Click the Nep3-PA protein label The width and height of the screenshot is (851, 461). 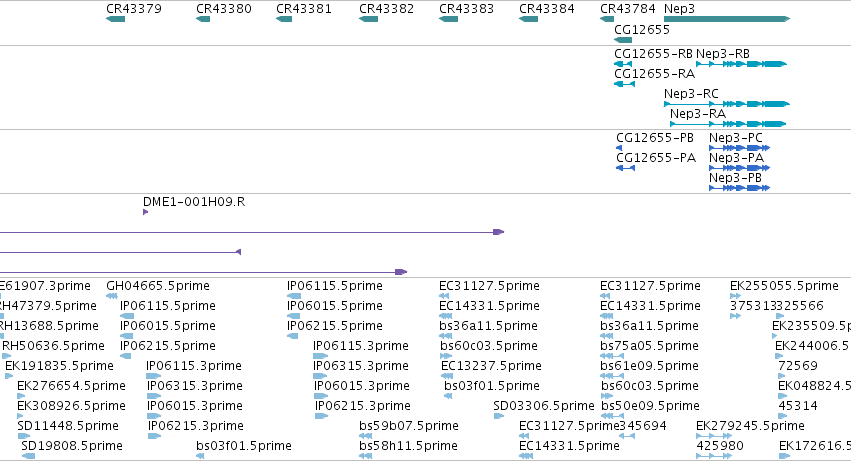pyautogui.click(x=736, y=157)
